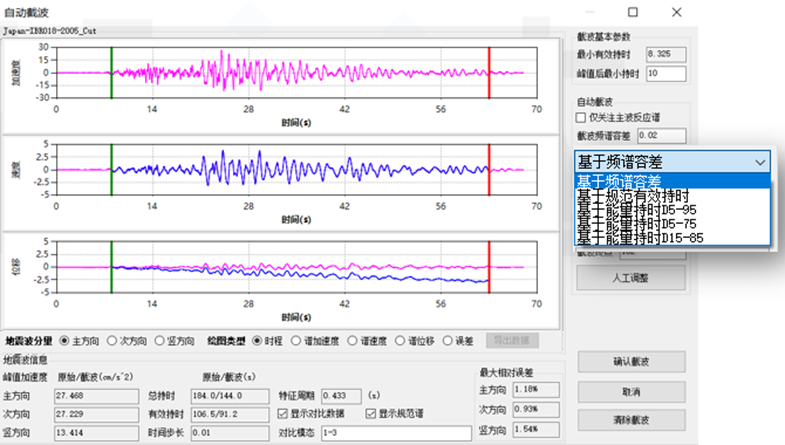Pick 基于能量持时D15-85 option
Image resolution: width=785 pixels, height=445 pixels.
coord(636,238)
